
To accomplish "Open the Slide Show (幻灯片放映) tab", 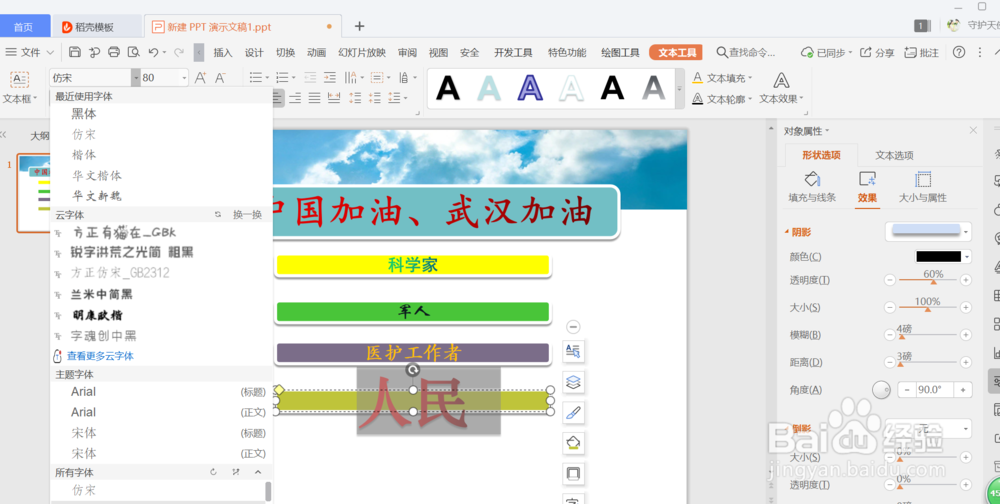I will point(362,52).
